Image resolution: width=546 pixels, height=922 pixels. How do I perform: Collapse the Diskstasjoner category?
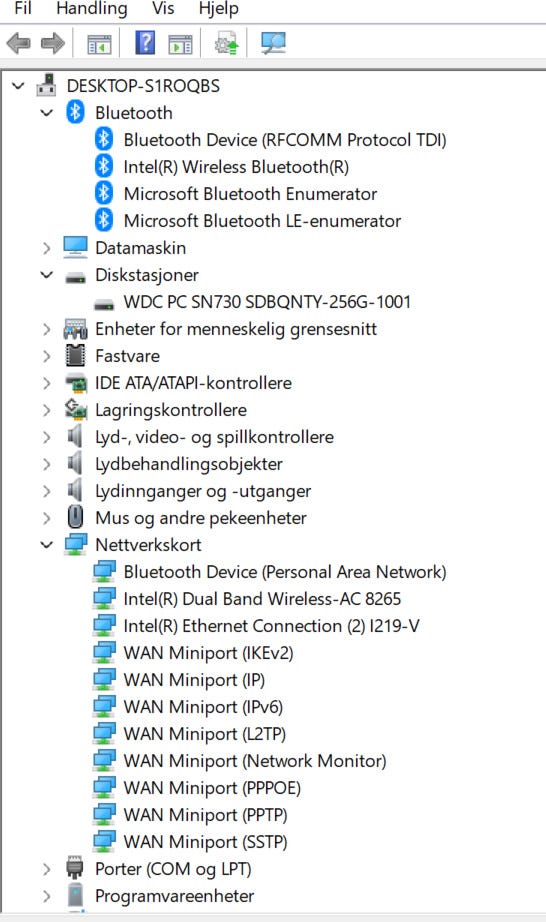47,275
